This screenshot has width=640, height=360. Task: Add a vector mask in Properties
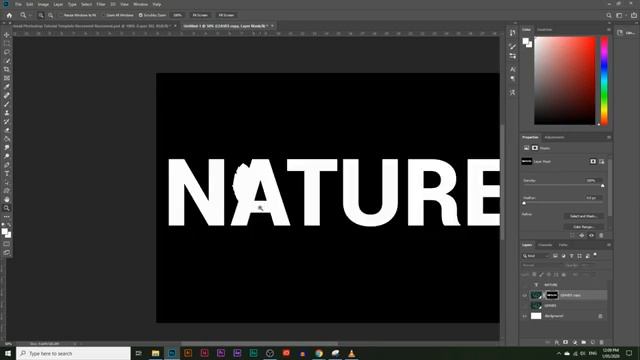602,162
